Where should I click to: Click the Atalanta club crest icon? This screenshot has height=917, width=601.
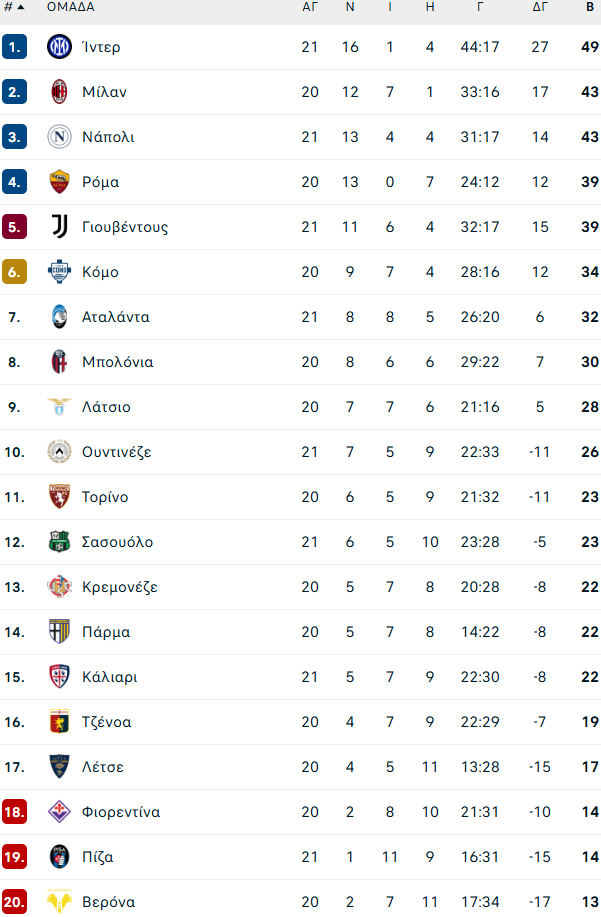coord(60,317)
